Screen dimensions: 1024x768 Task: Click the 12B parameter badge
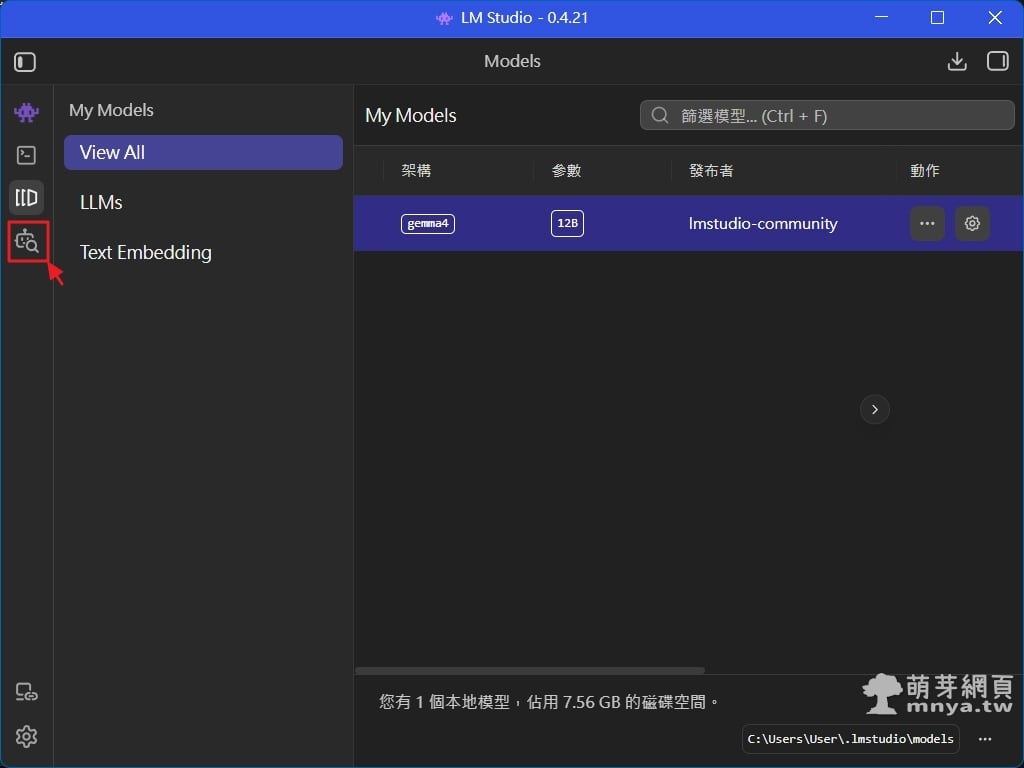click(567, 223)
